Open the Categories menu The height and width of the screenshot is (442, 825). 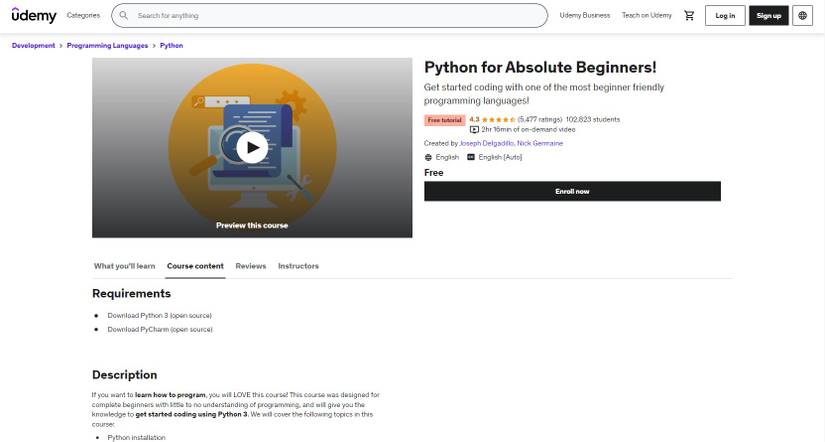coord(83,15)
